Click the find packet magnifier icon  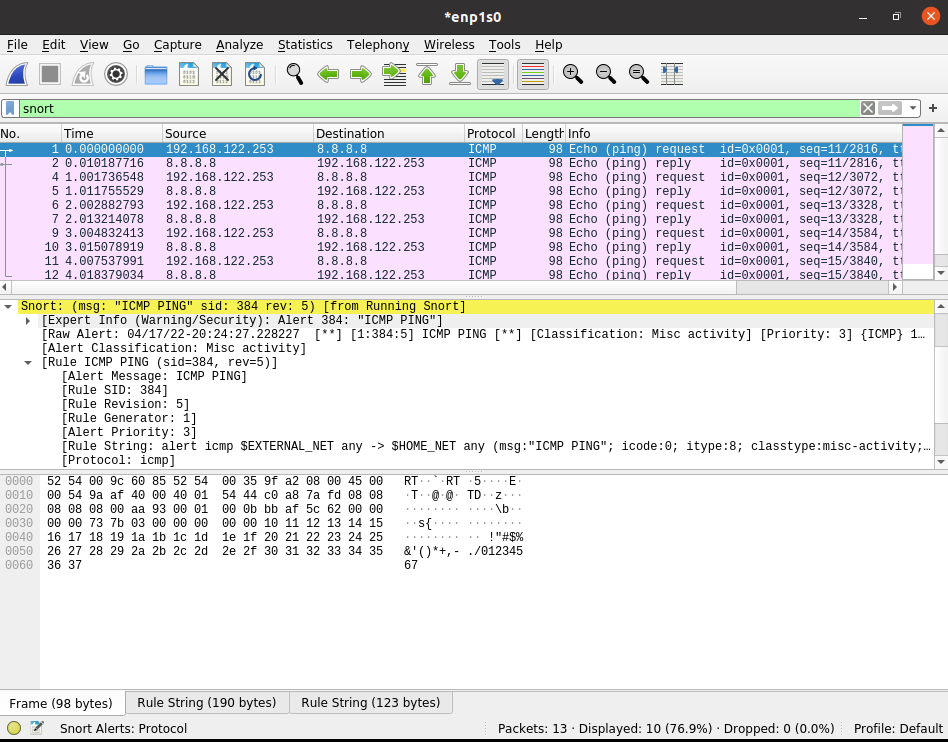click(295, 74)
